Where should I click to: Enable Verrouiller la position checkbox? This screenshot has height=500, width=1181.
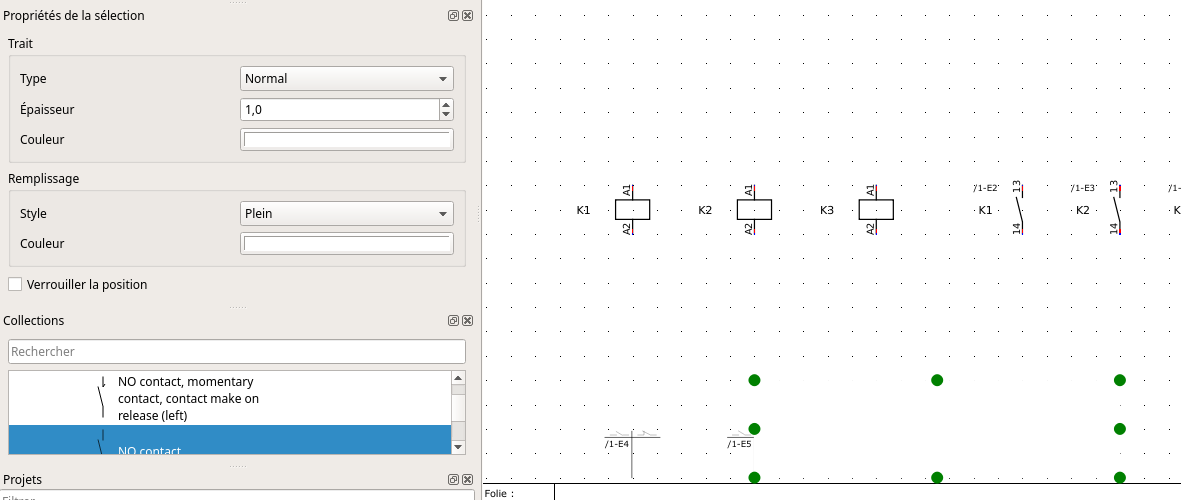coord(15,285)
